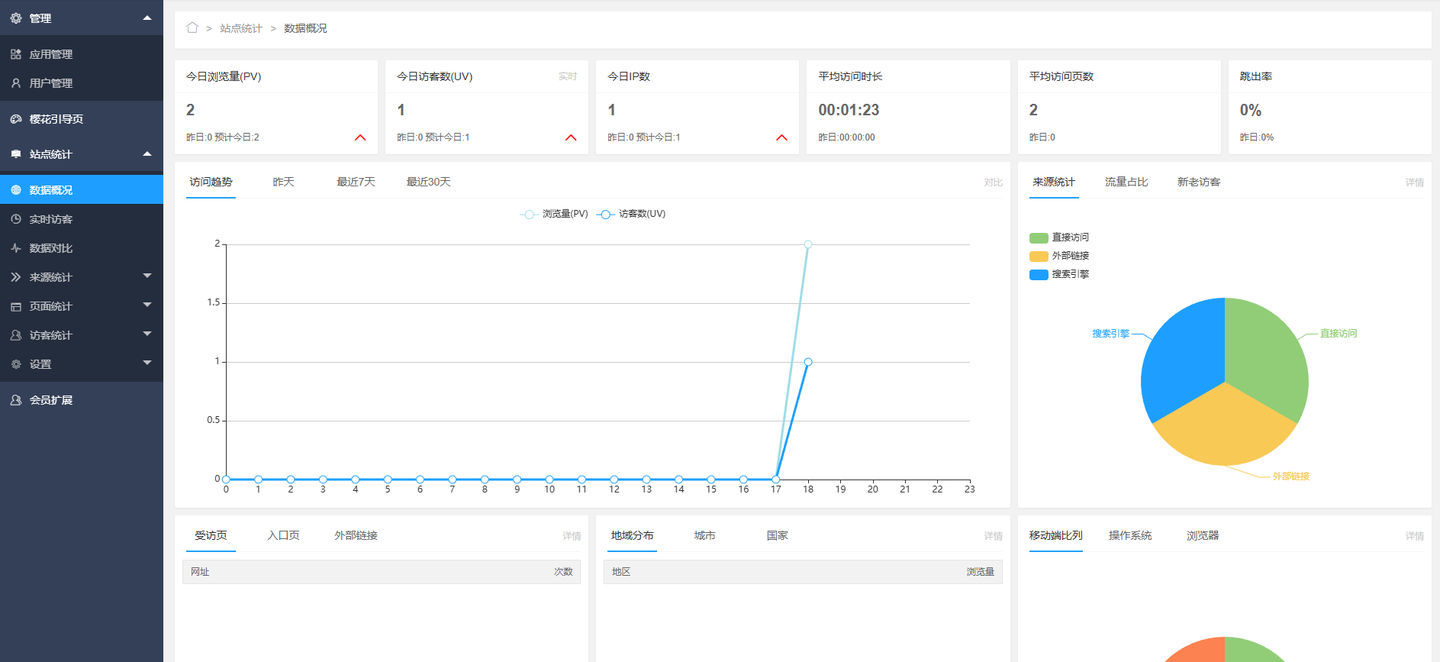Switch to the 新老访客 tab
Image resolution: width=1440 pixels, height=662 pixels.
coord(1199,182)
